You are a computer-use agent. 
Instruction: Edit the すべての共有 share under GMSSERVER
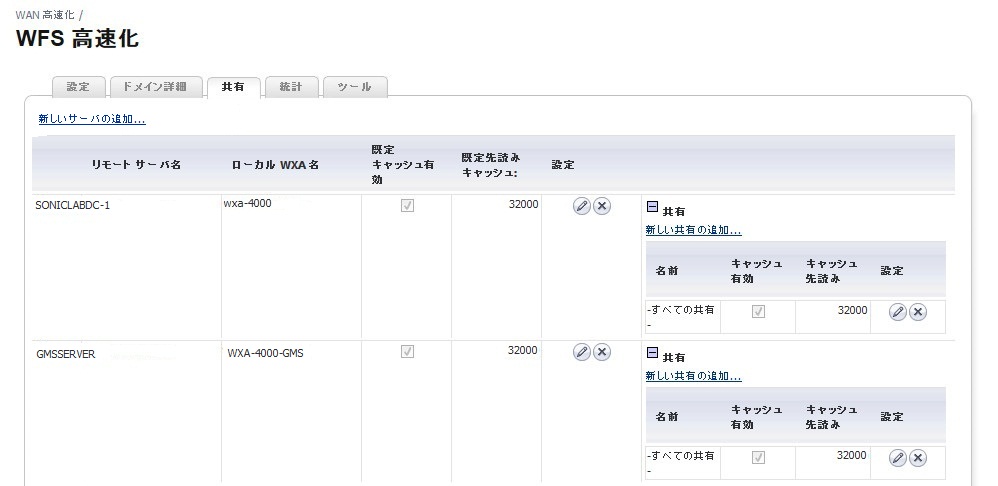pyautogui.click(x=897, y=458)
